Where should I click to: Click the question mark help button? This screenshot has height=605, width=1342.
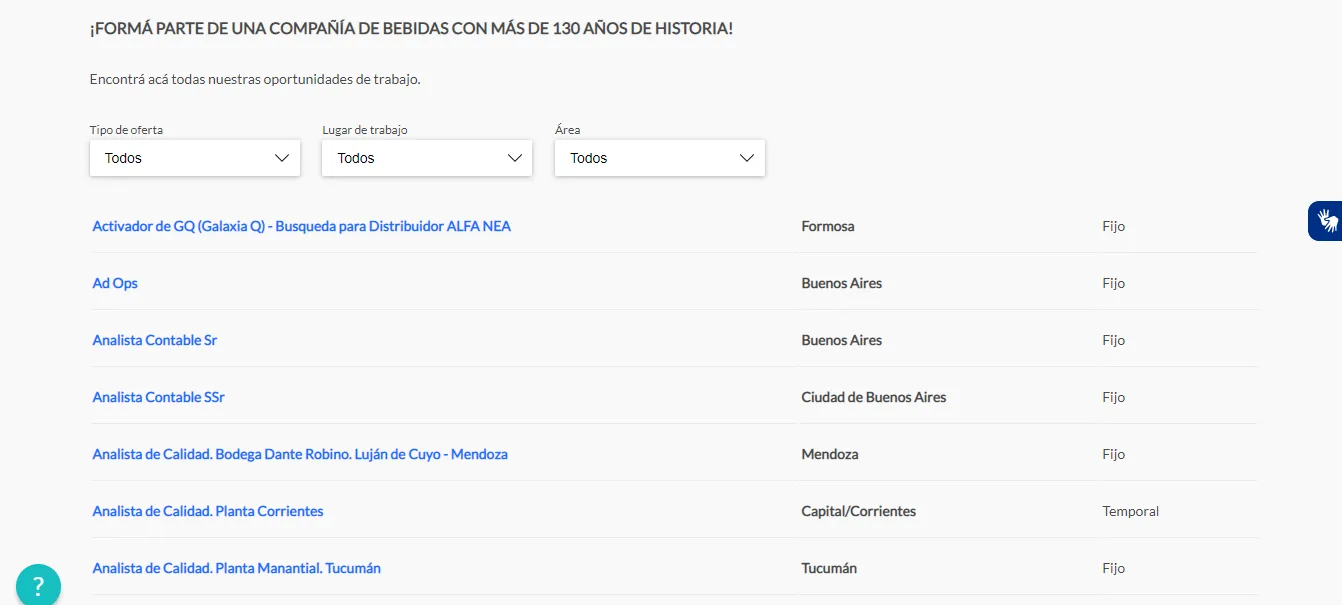pos(38,586)
